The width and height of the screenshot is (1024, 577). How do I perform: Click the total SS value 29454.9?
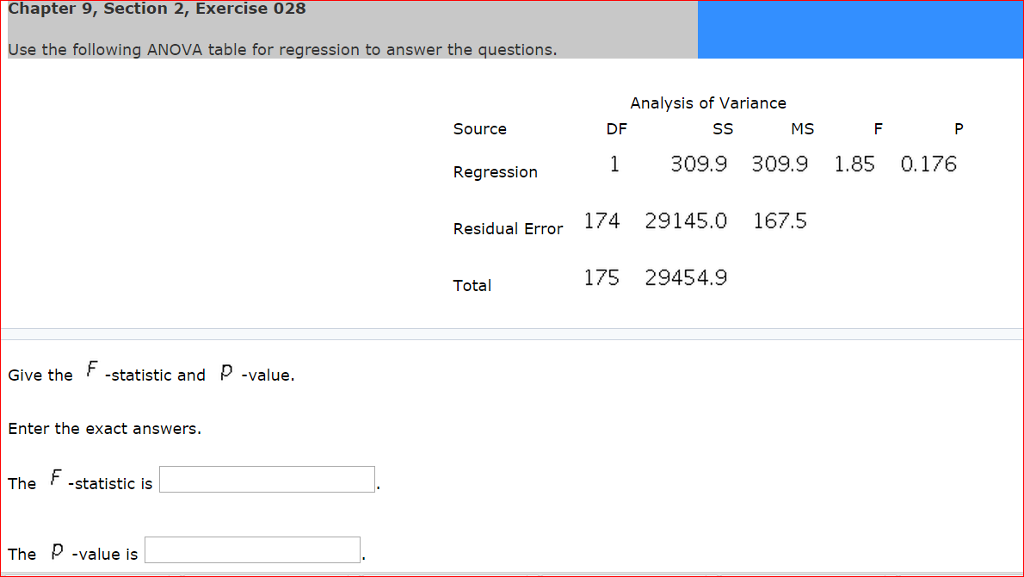[686, 278]
